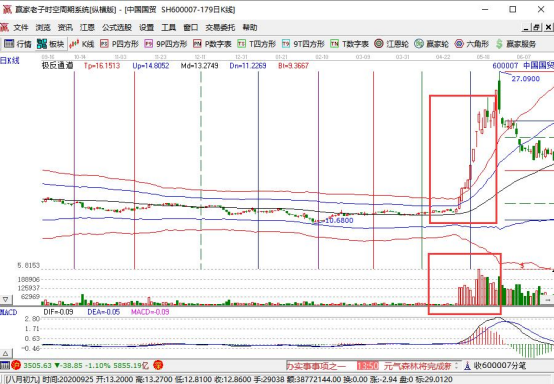Open the 江恩轮 tool
Image resolution: width=554 pixels, height=384 pixels.
click(391, 44)
